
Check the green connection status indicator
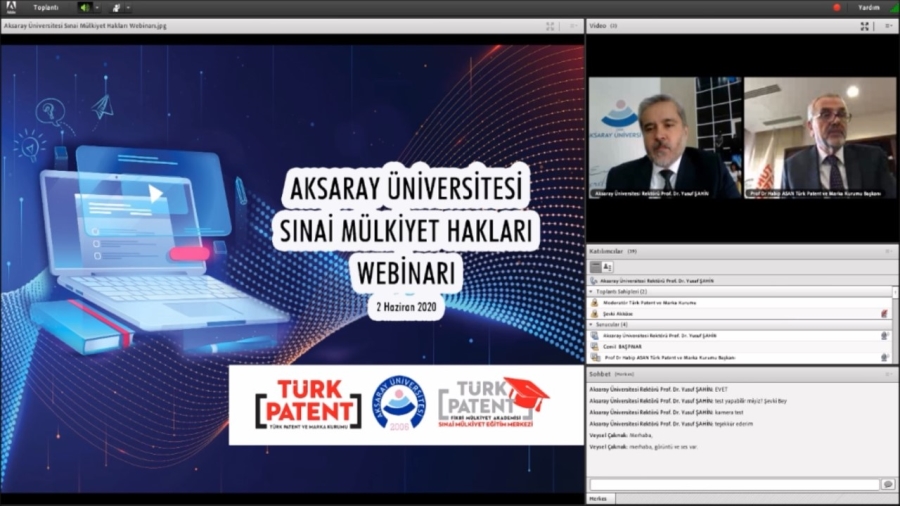tap(895, 7)
